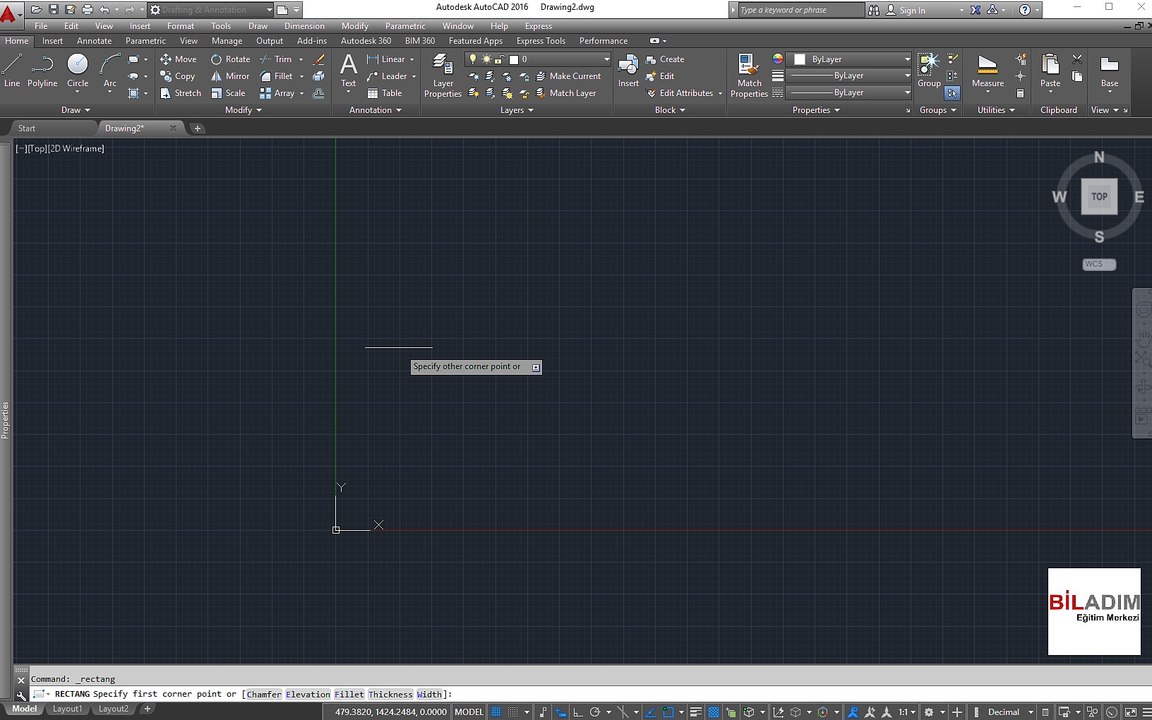
Task: Open the workspace dropdown in title bar
Action: pyautogui.click(x=210, y=10)
